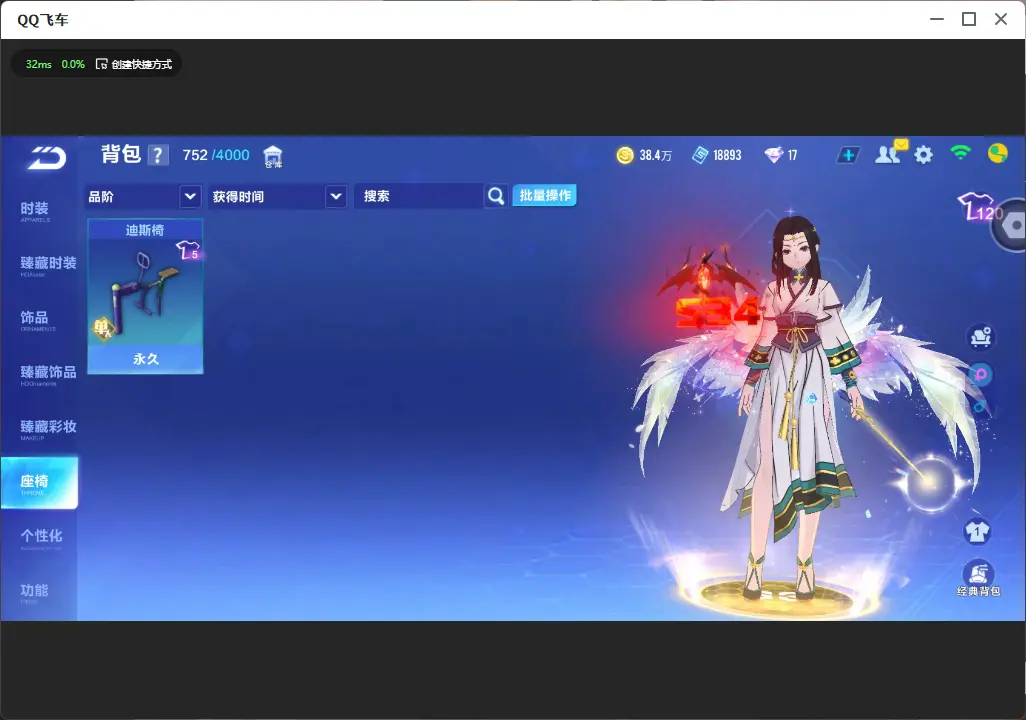Screen dimensions: 1026x720
Task: Click the 单人 badge on 迪斯椅 card
Action: coord(103,328)
